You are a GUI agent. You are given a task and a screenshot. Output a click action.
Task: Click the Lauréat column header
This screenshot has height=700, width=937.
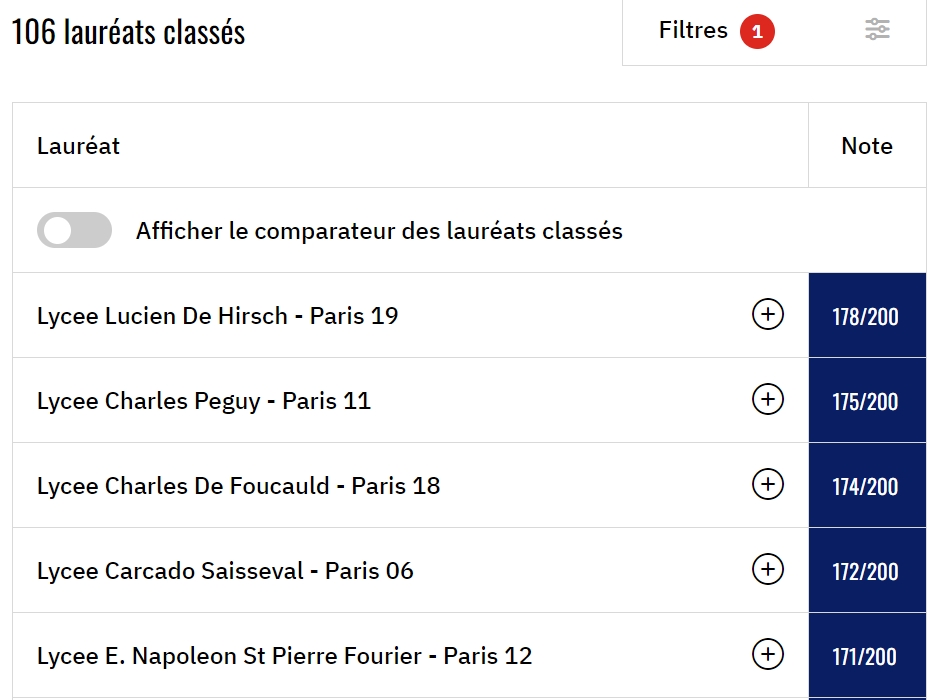point(79,146)
